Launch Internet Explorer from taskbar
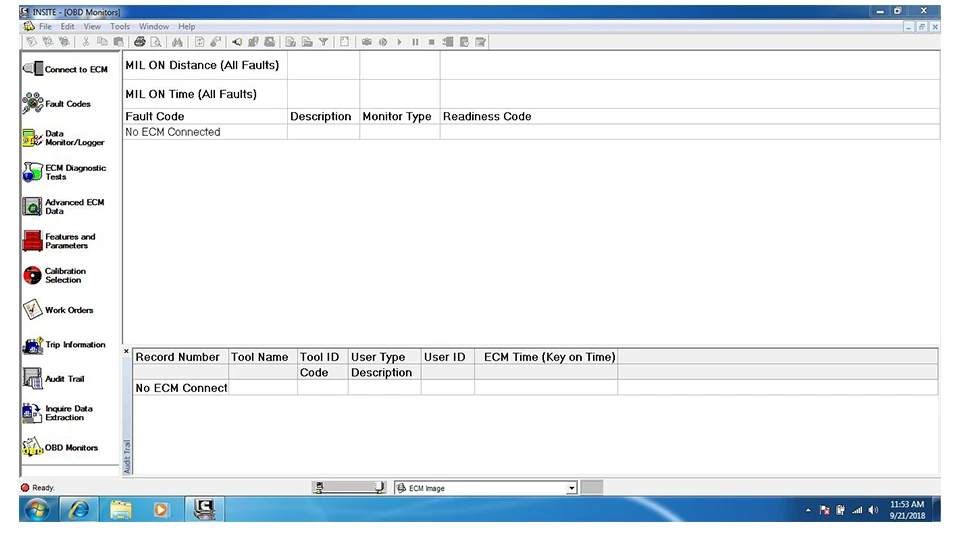The image size is (960, 541). (x=79, y=509)
